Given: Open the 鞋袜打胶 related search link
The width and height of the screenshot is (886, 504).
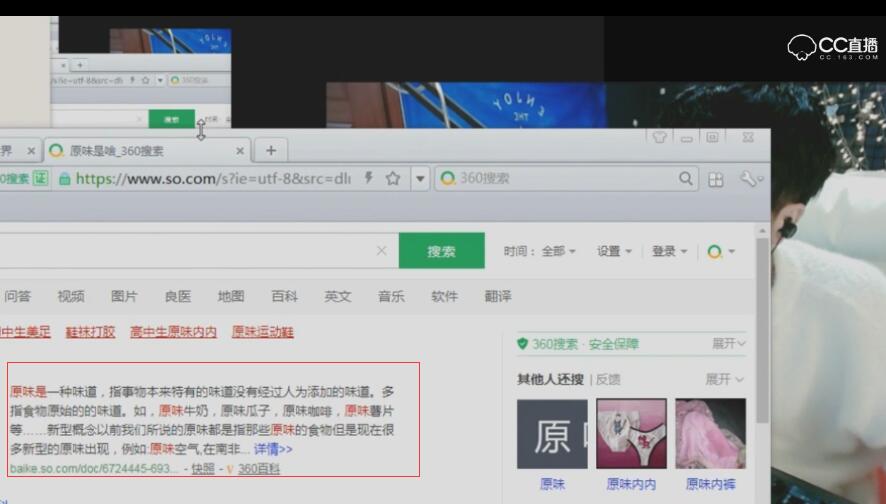Looking at the screenshot, I should 90,332.
